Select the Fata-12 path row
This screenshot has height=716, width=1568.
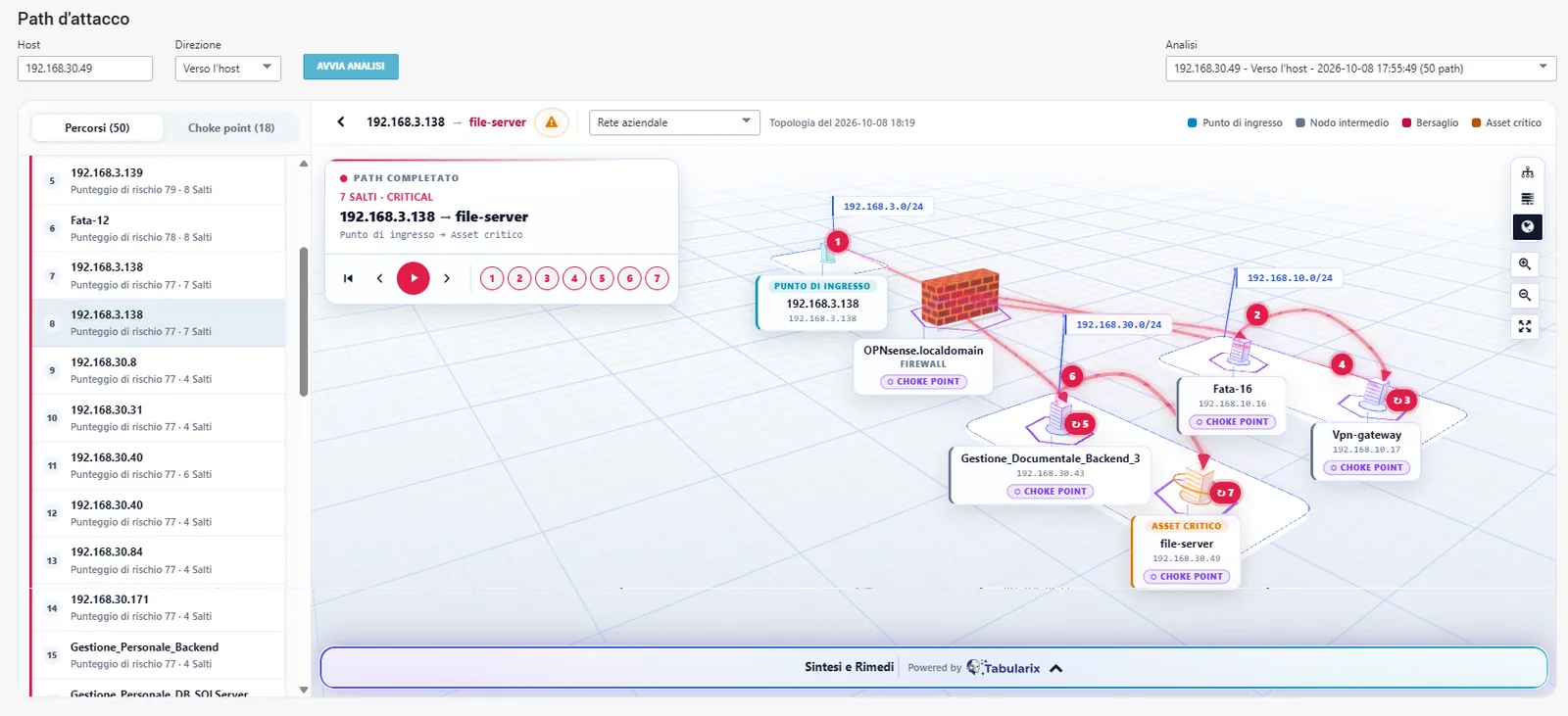pyautogui.click(x=159, y=228)
